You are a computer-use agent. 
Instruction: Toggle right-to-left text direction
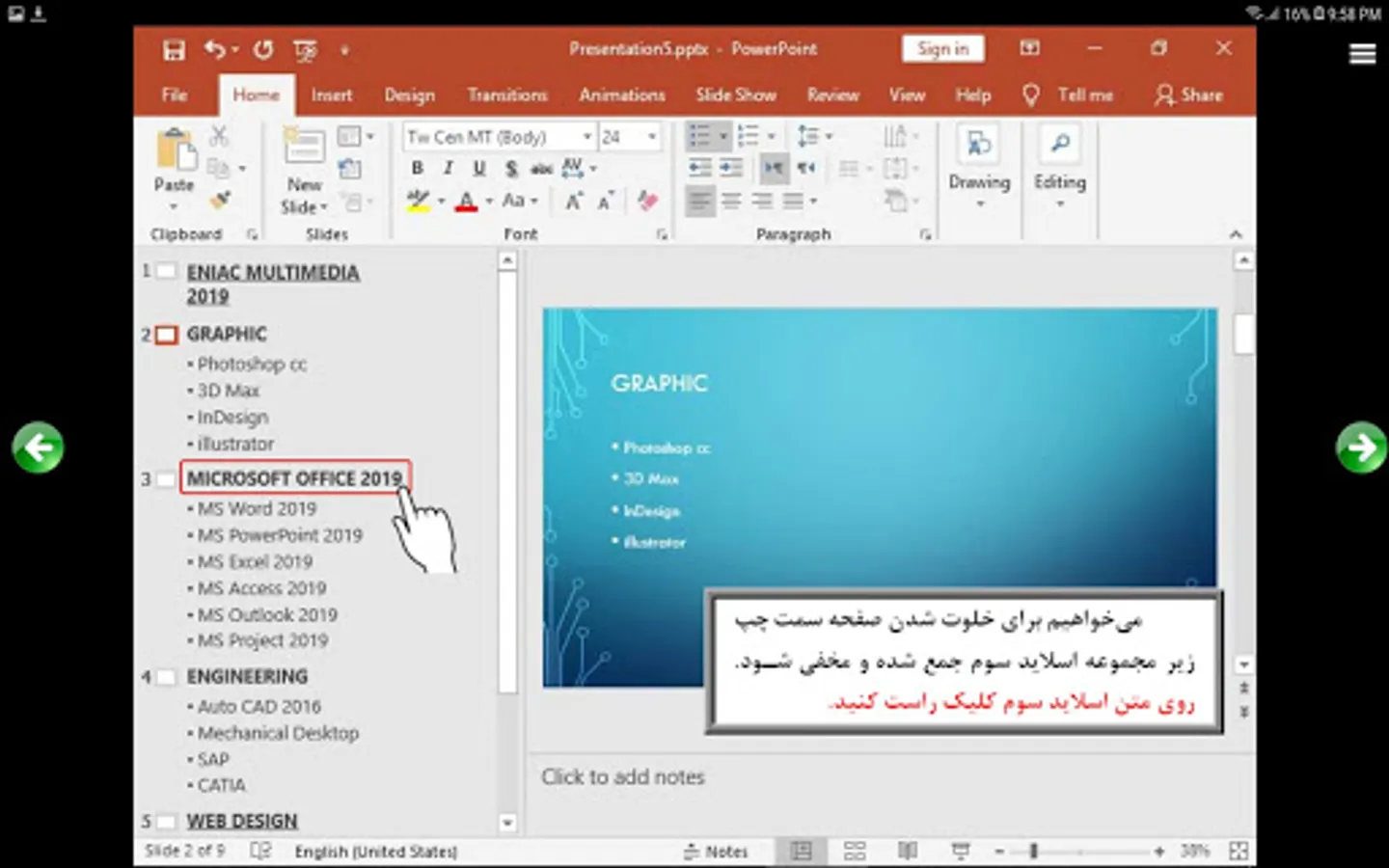806,168
